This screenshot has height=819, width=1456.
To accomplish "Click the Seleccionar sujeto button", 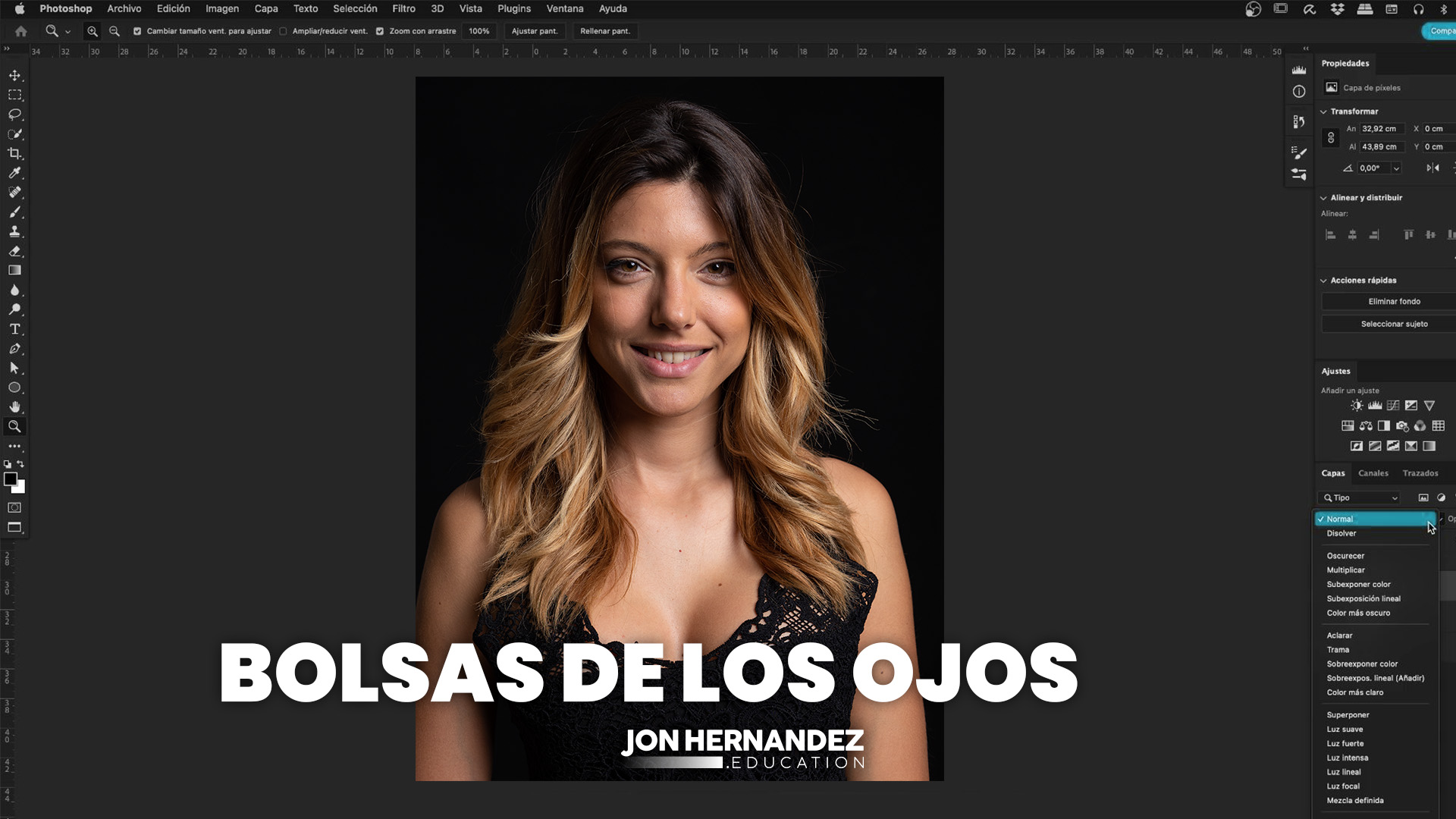I will (x=1394, y=325).
